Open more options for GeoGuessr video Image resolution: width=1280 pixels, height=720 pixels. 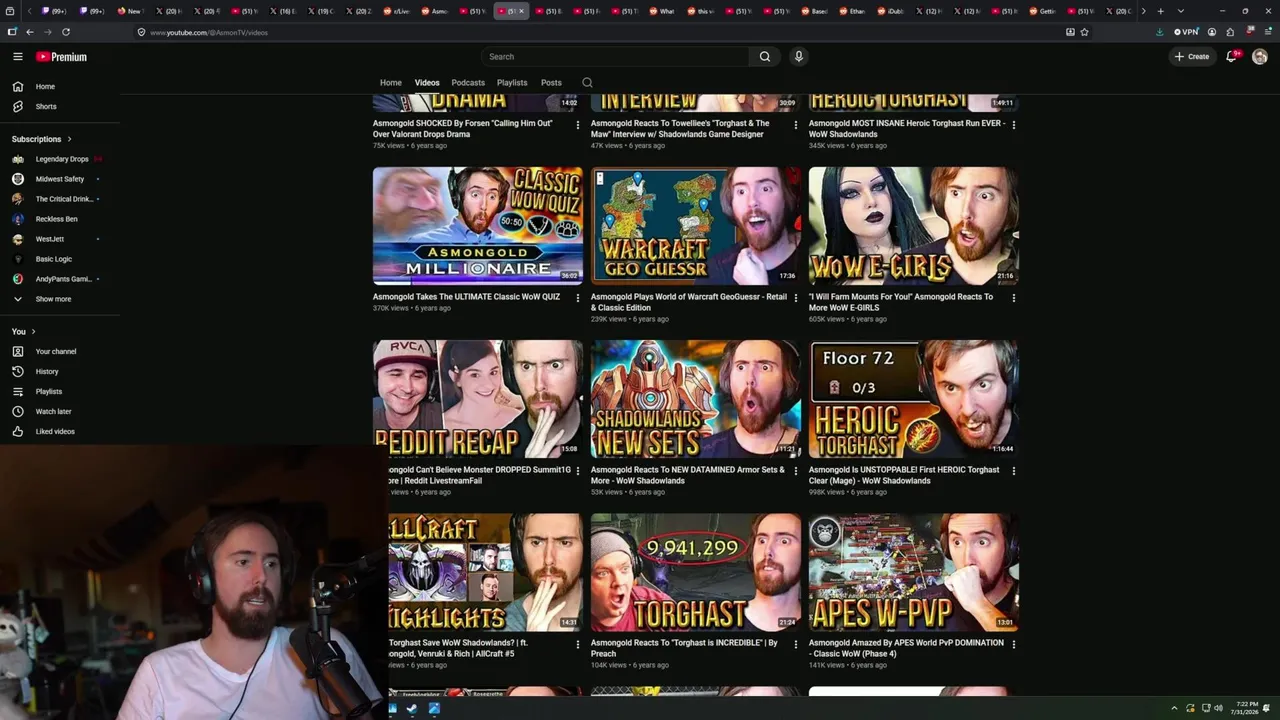(x=796, y=298)
